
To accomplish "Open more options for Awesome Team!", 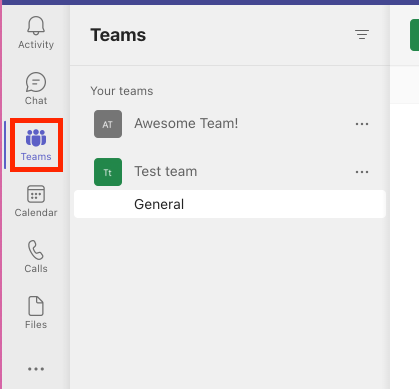I will [x=362, y=124].
